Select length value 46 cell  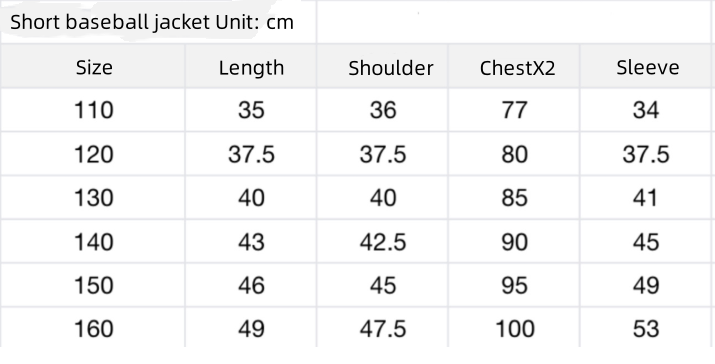tap(251, 285)
